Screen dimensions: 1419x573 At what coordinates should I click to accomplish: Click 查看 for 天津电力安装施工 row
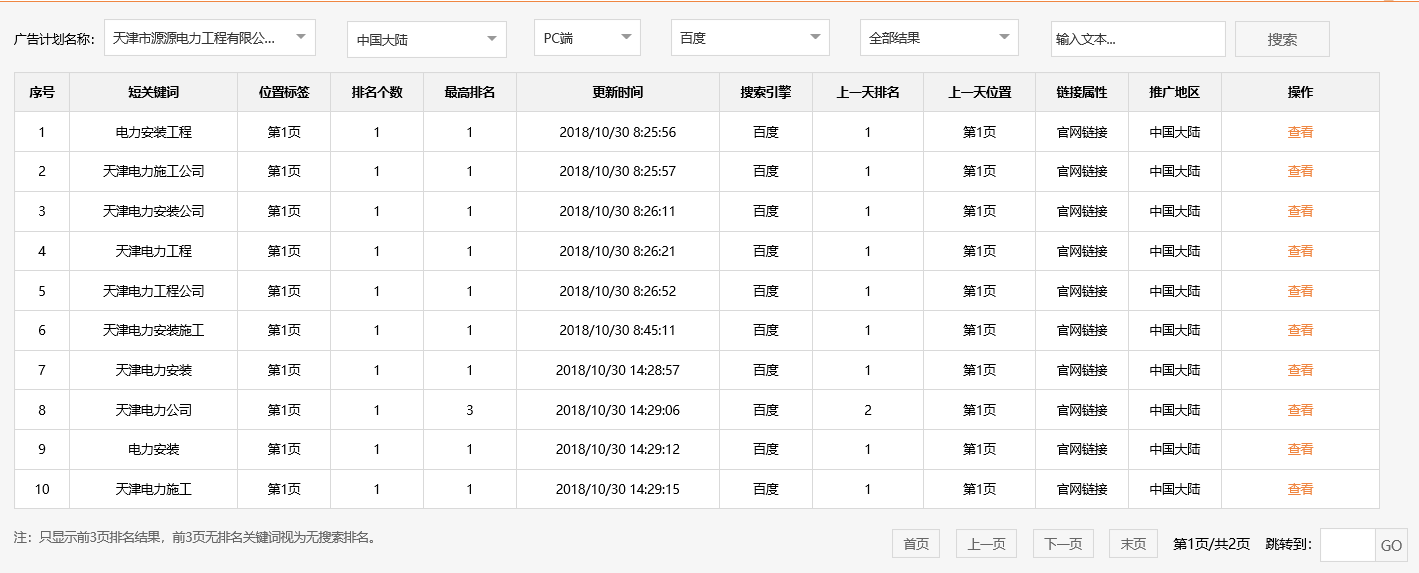click(1300, 330)
